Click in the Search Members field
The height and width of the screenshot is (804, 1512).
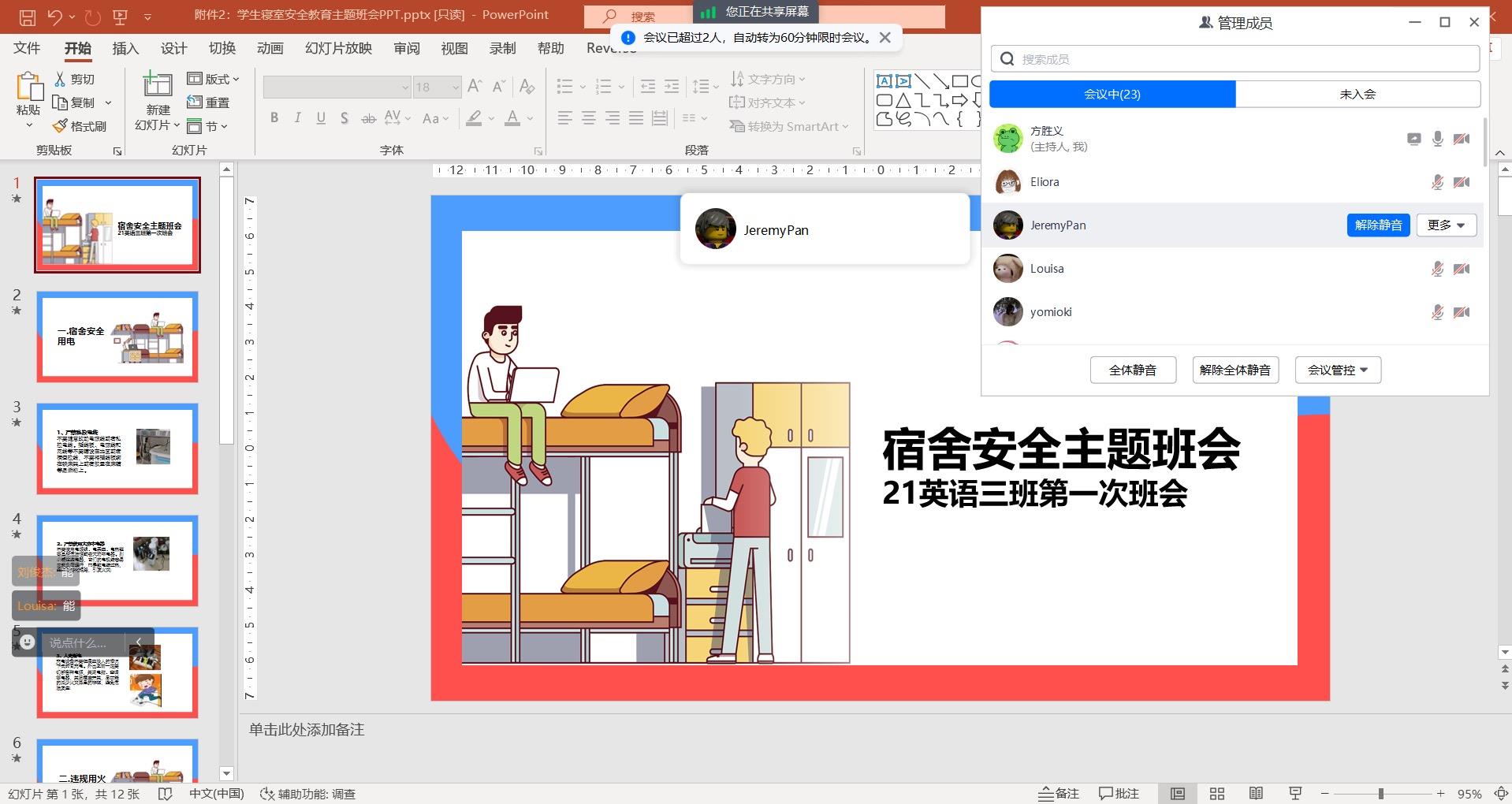click(x=1235, y=59)
